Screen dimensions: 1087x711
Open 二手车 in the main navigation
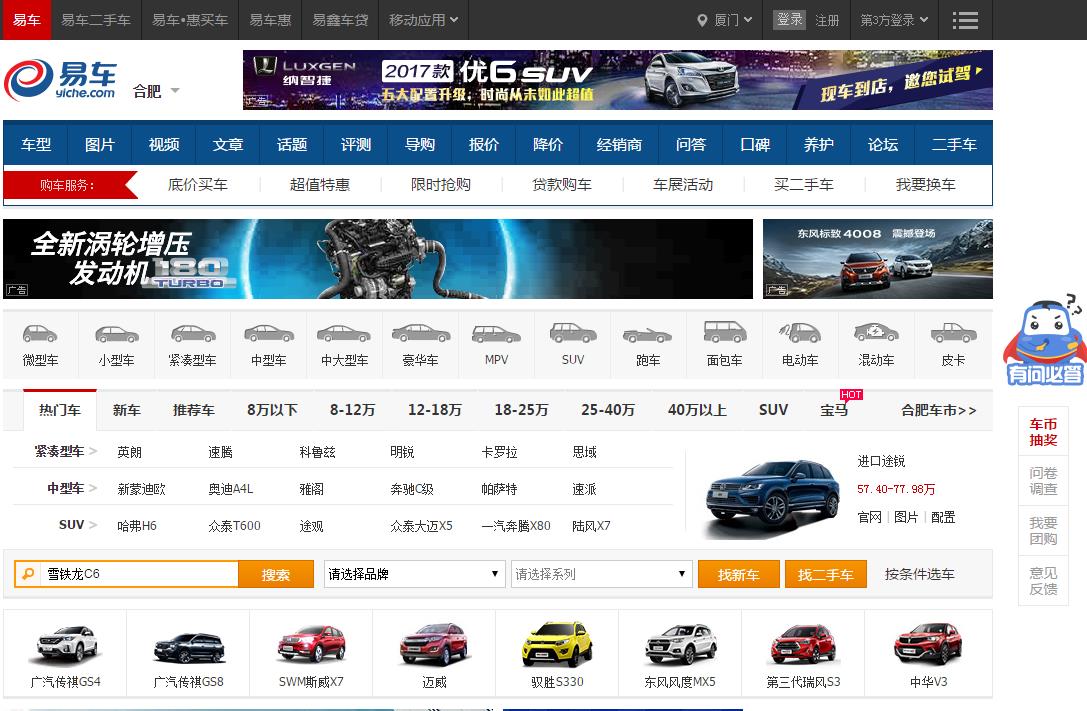(x=954, y=144)
